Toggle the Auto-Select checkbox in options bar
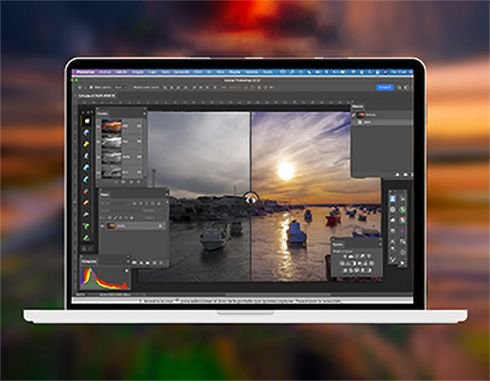 [91, 87]
